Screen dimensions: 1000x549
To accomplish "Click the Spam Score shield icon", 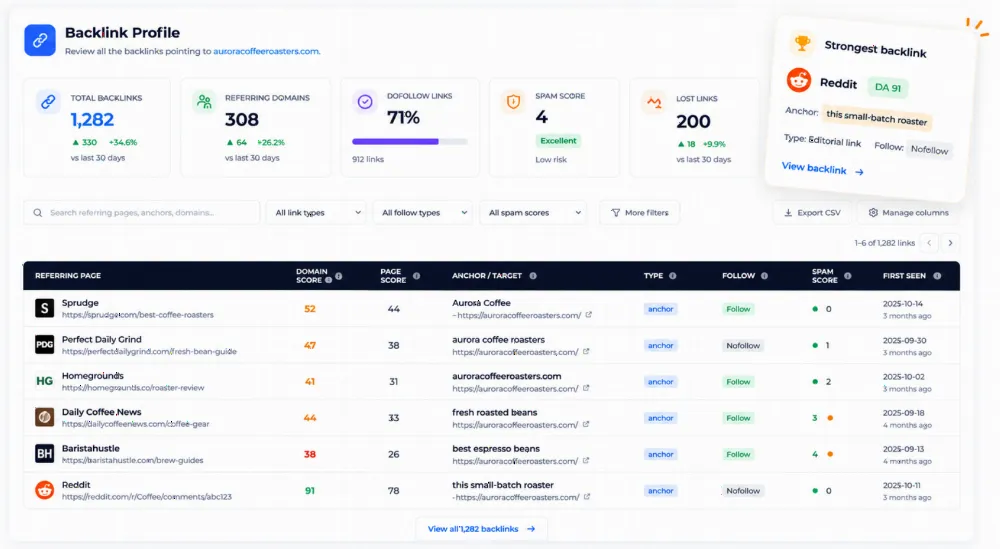I will tap(513, 101).
